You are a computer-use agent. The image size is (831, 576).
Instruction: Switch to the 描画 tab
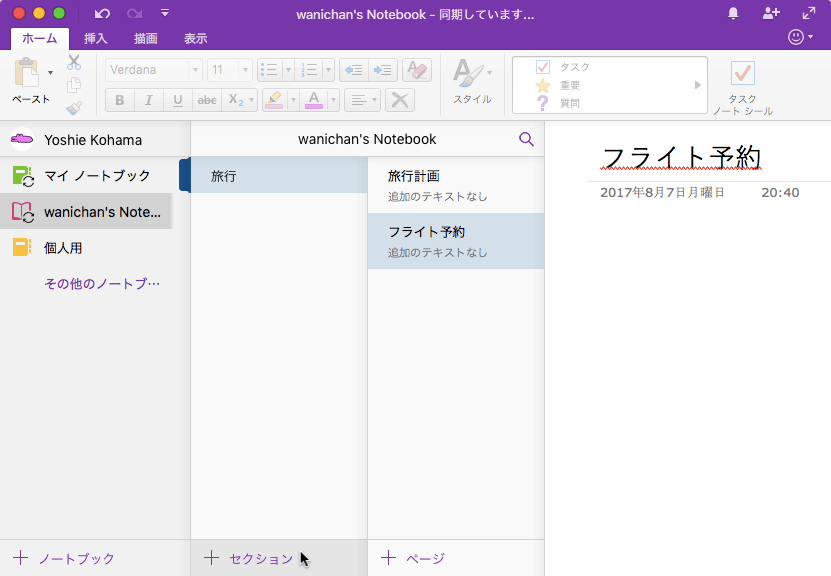(146, 39)
